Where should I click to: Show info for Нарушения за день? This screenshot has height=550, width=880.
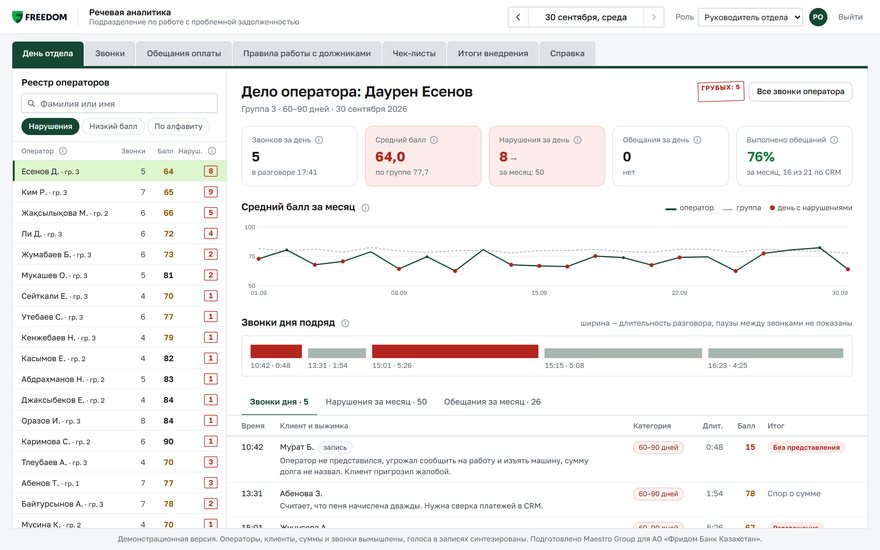tap(578, 140)
